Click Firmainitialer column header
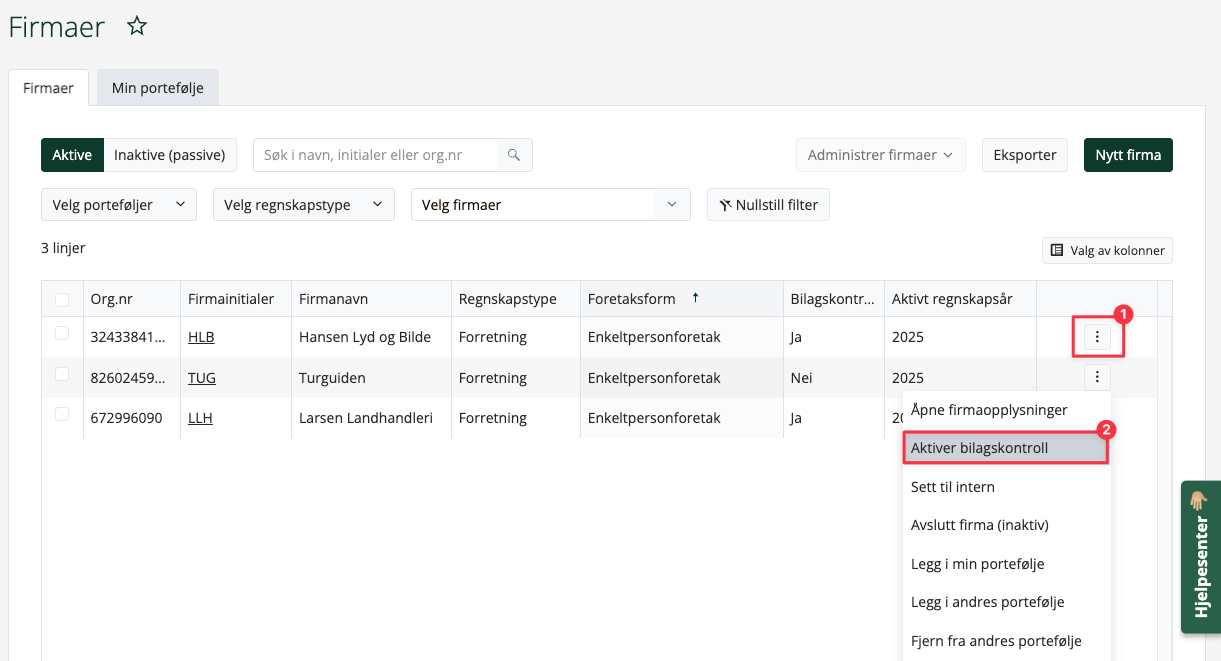 click(x=236, y=299)
